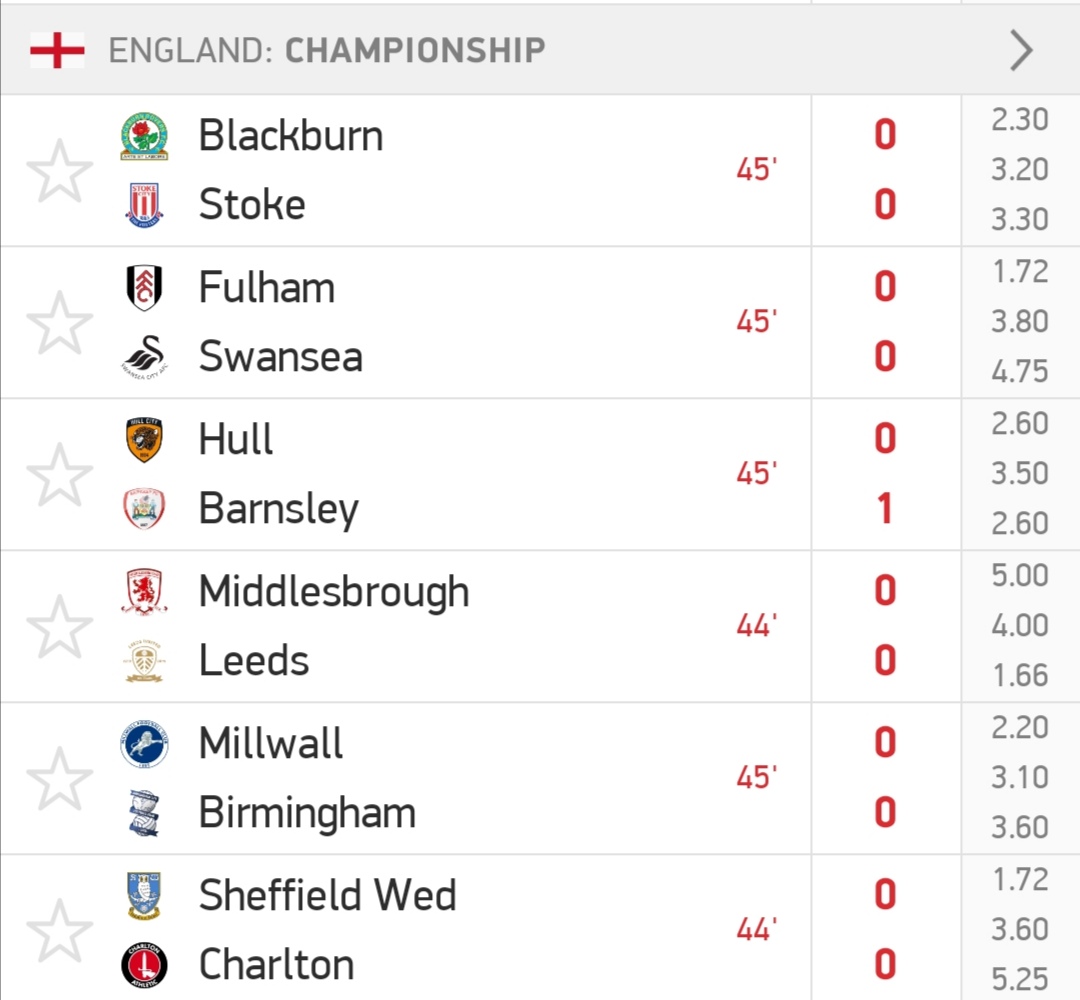Toggle favorite star for Middlesbrough vs Leeds
Screen dimensions: 1080x1000
[59, 627]
